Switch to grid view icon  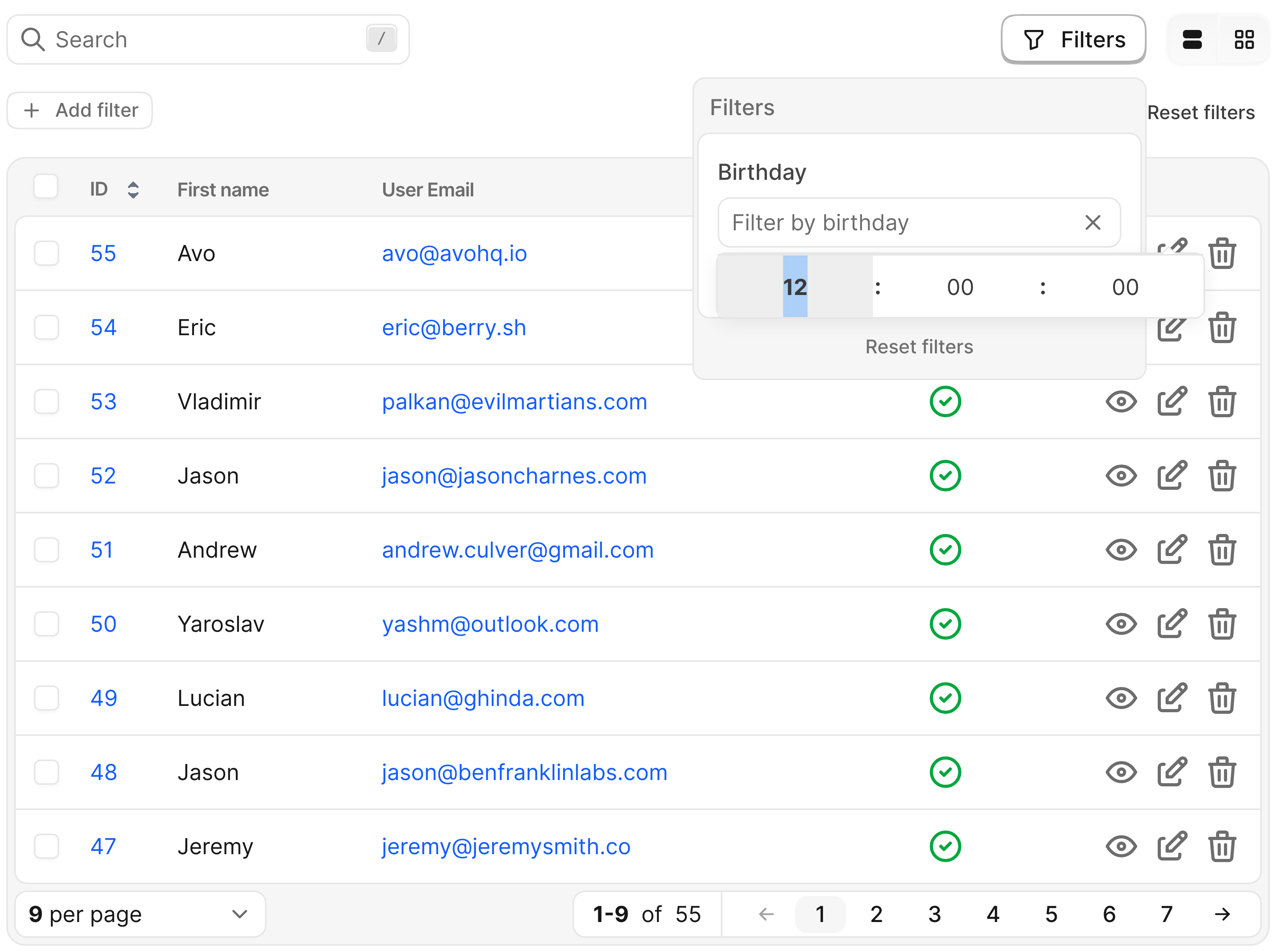1244,40
